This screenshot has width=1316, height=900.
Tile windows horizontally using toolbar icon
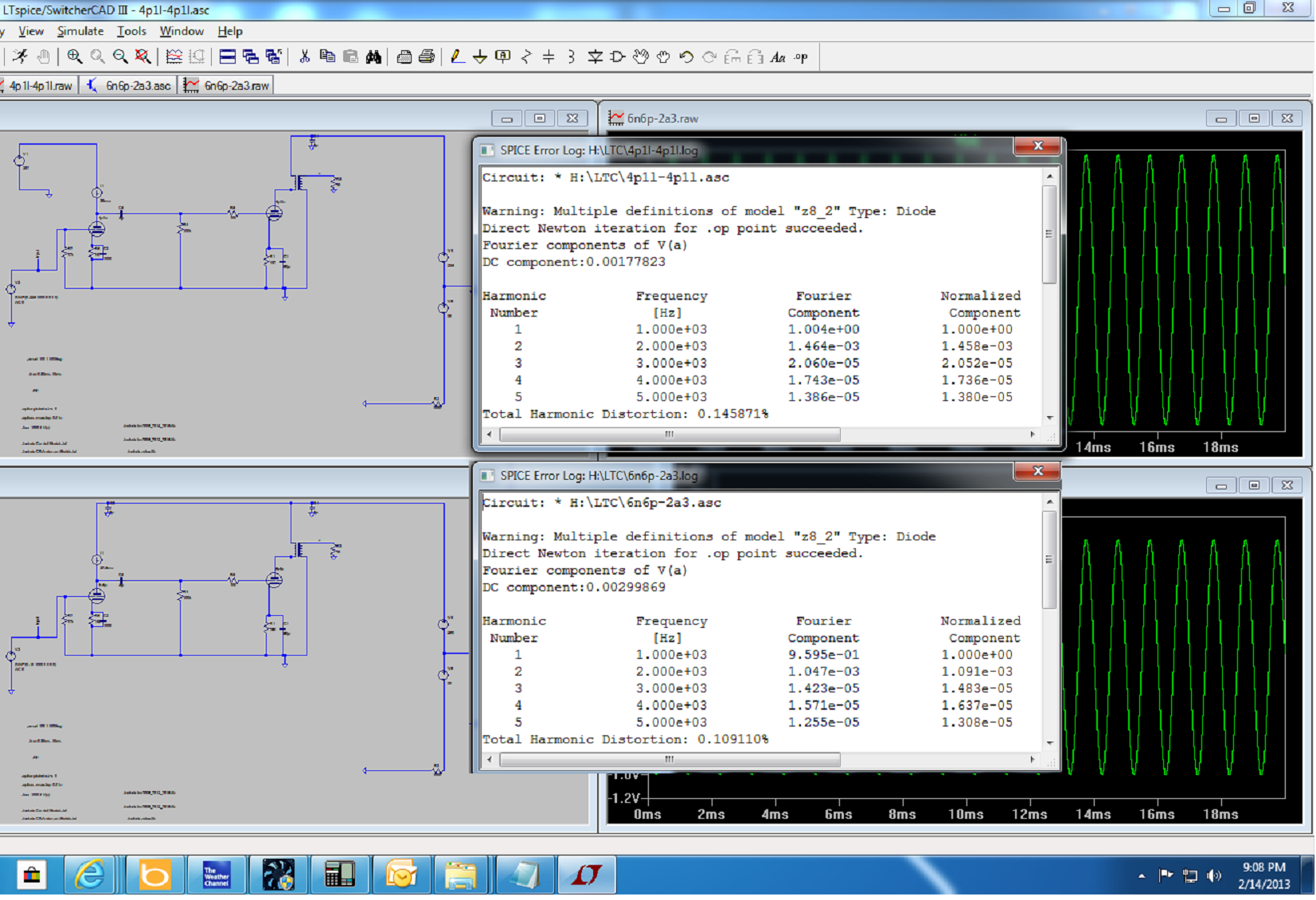(228, 56)
